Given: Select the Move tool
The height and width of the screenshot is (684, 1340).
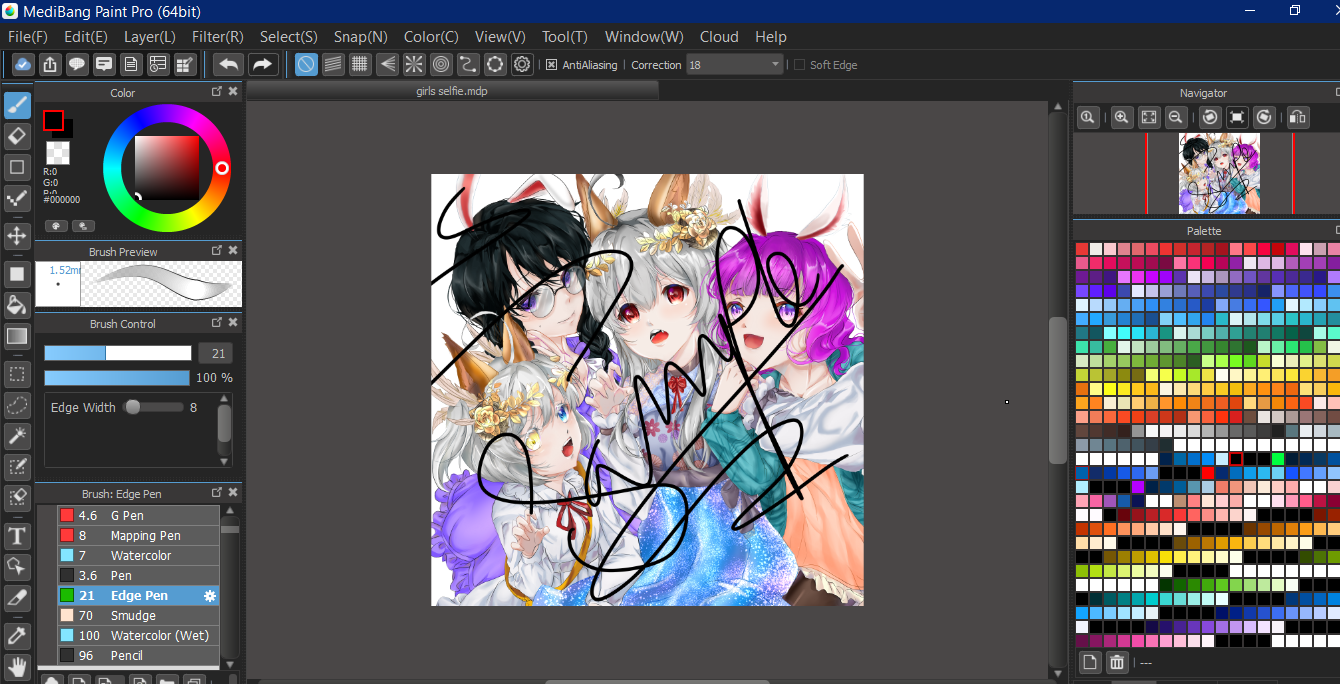Looking at the screenshot, I should 16,236.
